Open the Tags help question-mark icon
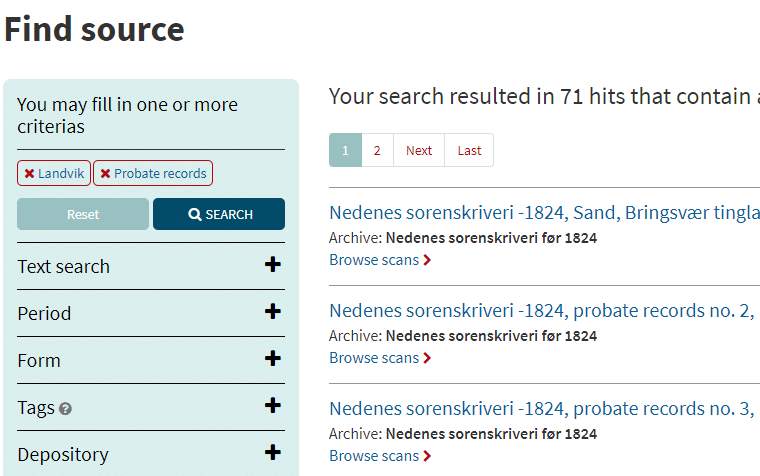Image resolution: width=760 pixels, height=476 pixels. [x=65, y=409]
